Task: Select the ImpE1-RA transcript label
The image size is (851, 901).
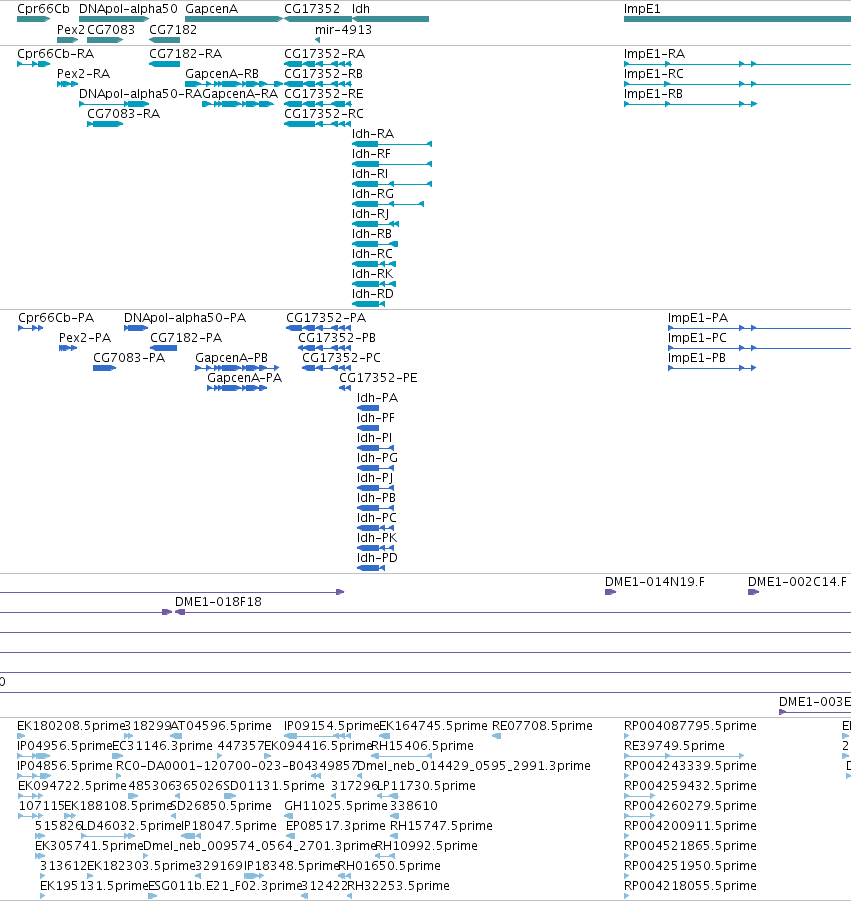Action: [654, 54]
